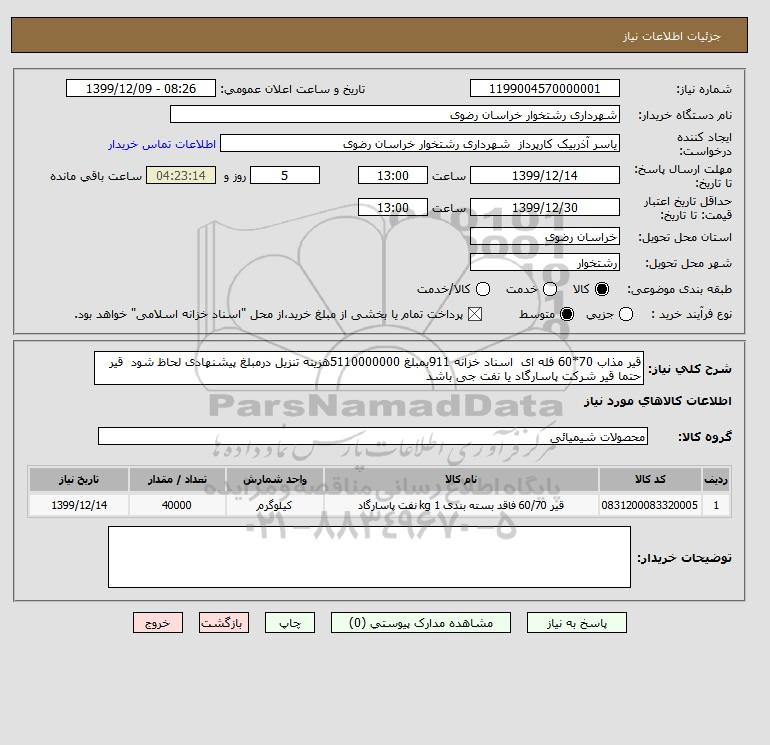
Task: Select the کالا/خدمت radio button
Action: coord(483,289)
